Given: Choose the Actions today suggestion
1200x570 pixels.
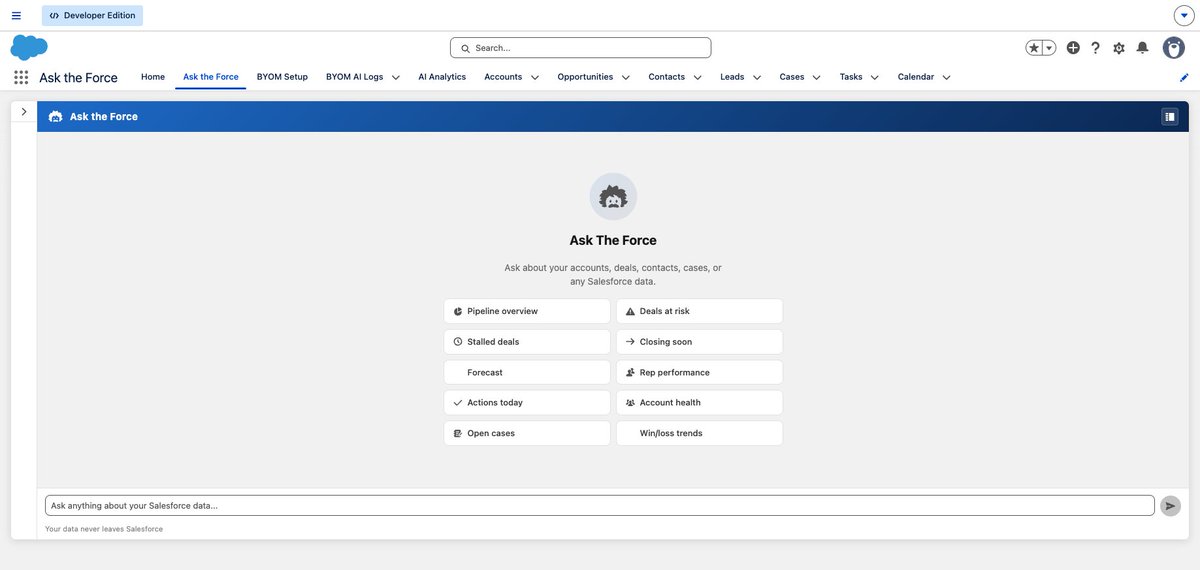Looking at the screenshot, I should point(527,403).
